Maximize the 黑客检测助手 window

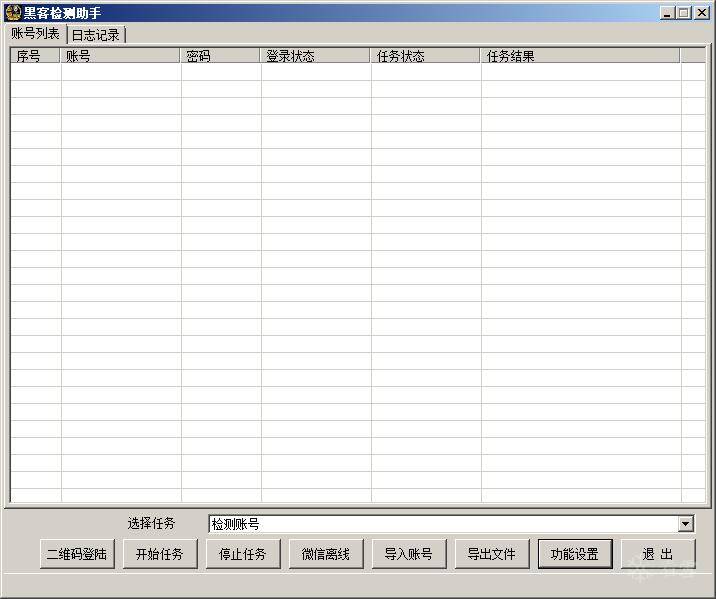point(684,13)
